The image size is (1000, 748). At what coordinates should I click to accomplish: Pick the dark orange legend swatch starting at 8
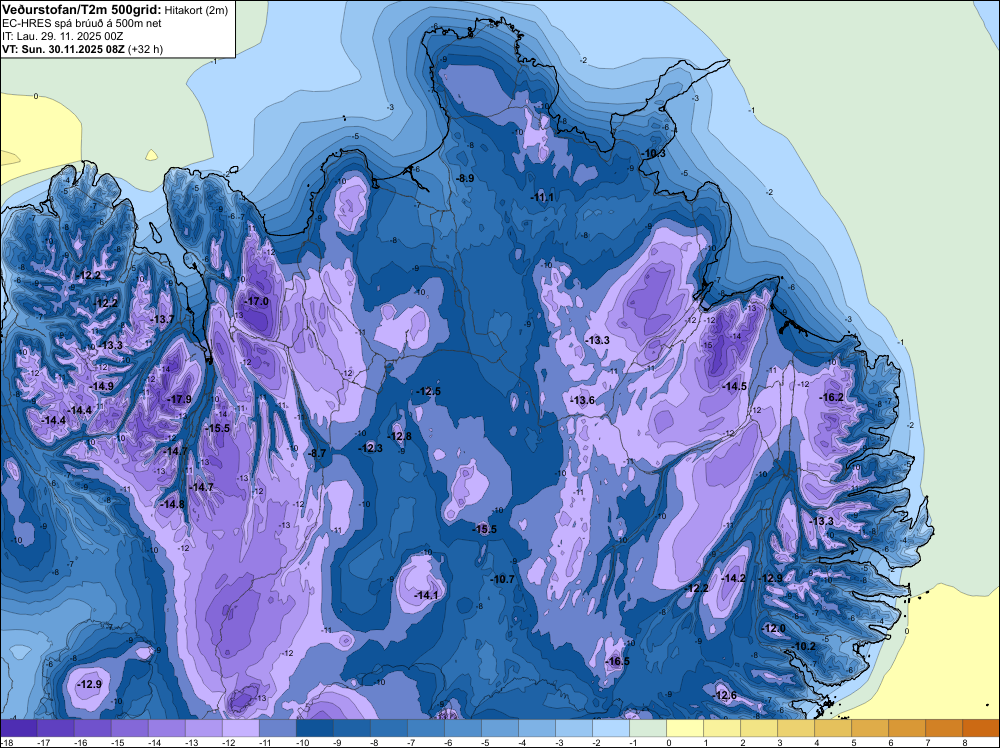point(981,728)
